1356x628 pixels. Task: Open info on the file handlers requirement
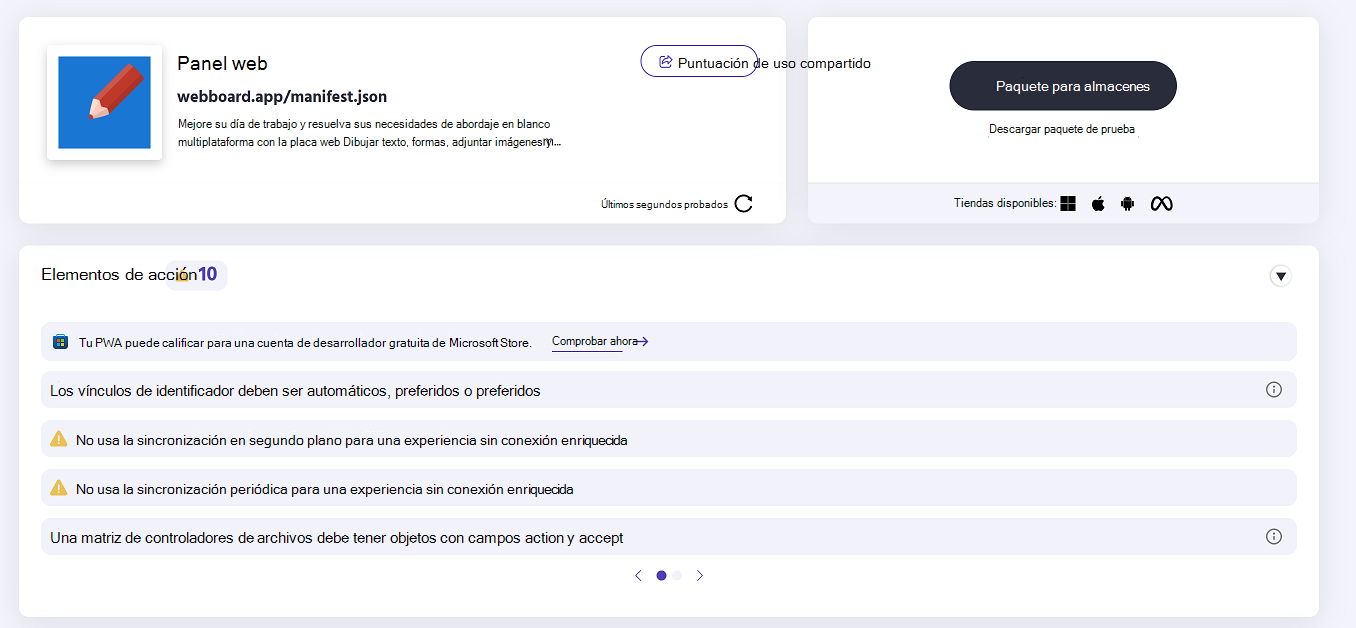[1274, 537]
